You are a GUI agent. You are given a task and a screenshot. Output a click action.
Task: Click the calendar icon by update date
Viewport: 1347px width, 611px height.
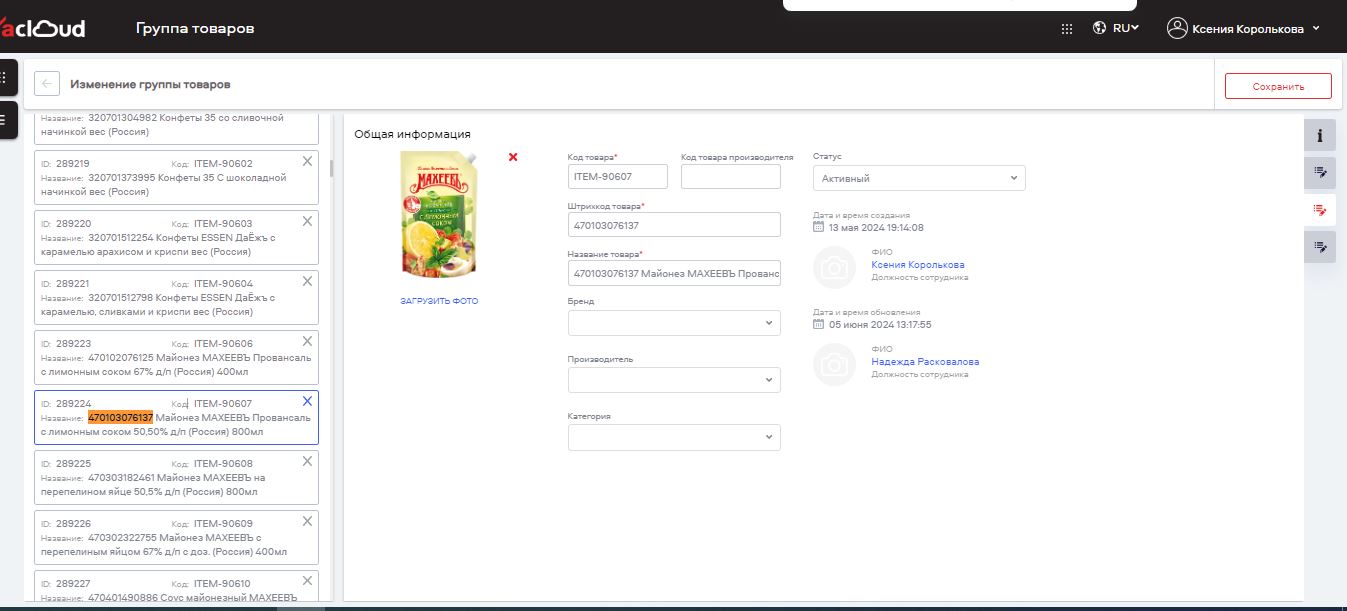(x=819, y=324)
